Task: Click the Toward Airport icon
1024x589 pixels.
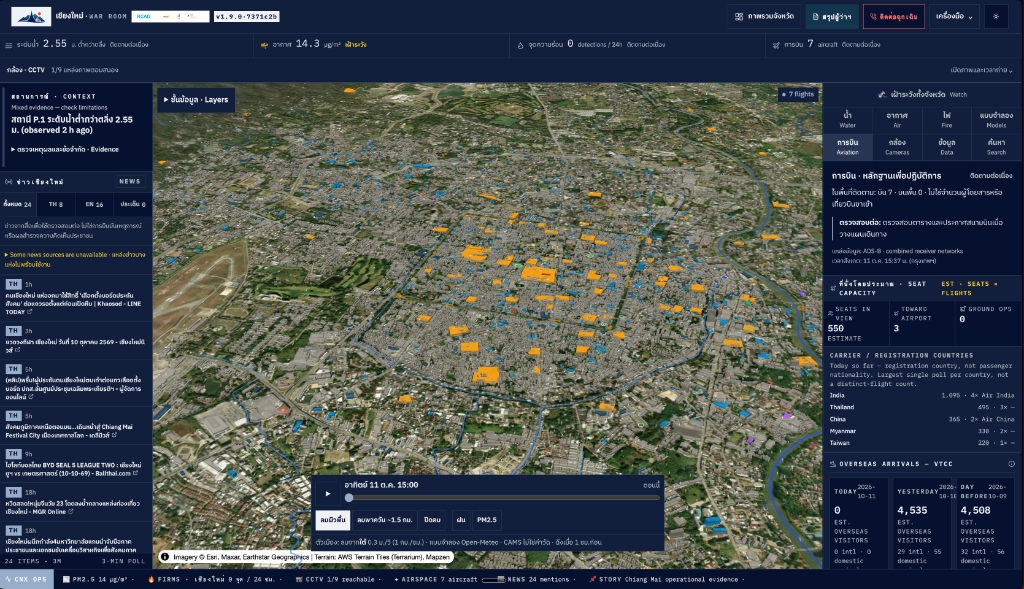Action: 895,313
